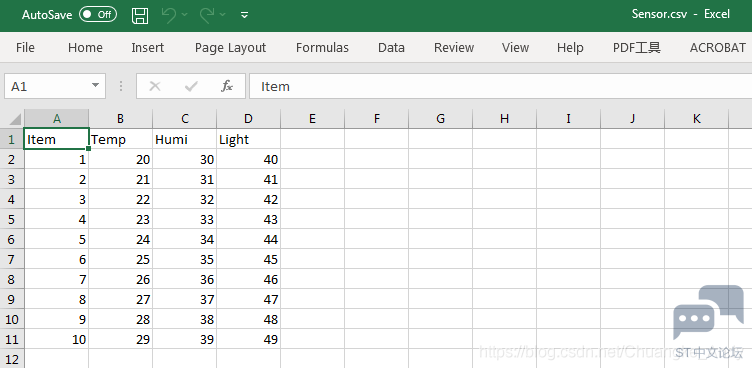
Task: Click Light value 43
Action: [x=248, y=219]
